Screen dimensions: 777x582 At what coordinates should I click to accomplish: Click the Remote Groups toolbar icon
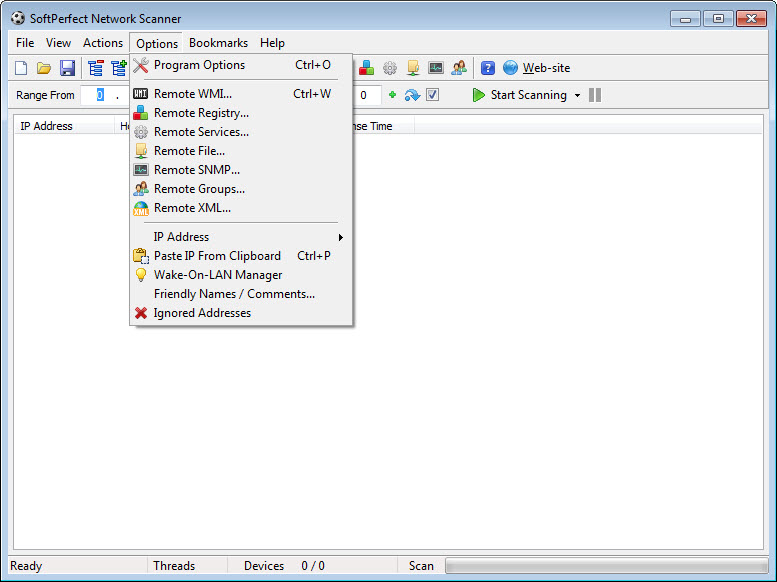pyautogui.click(x=459, y=68)
